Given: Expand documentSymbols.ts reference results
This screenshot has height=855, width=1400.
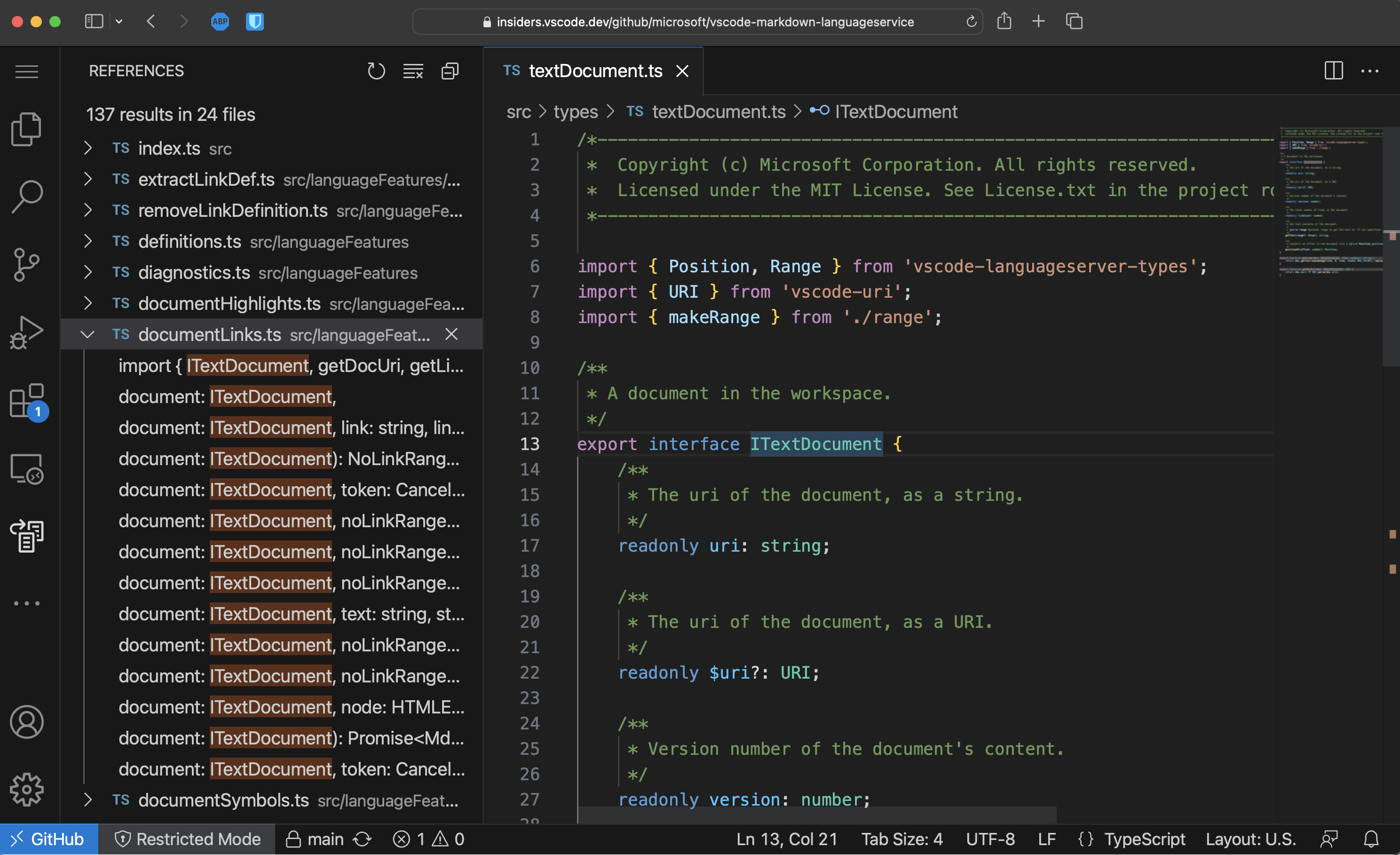Looking at the screenshot, I should [88, 800].
